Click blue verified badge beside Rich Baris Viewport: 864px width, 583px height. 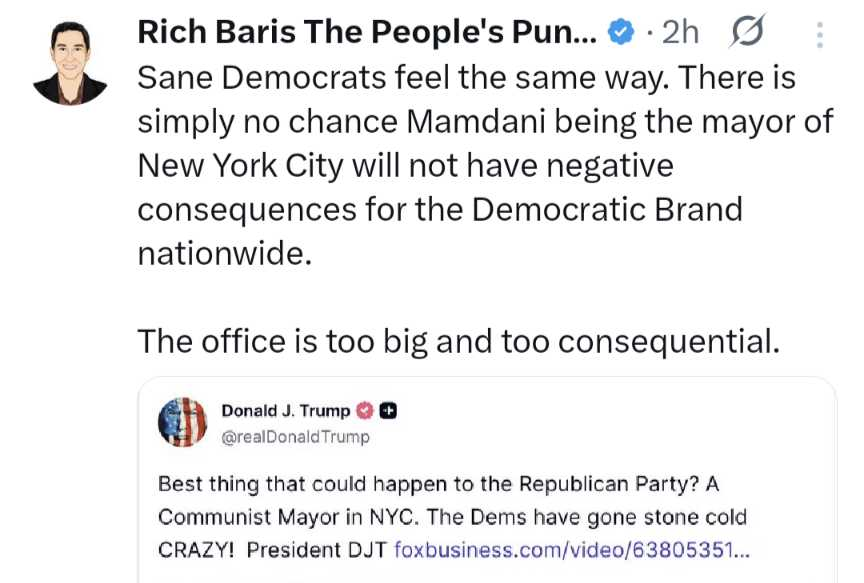coord(621,34)
